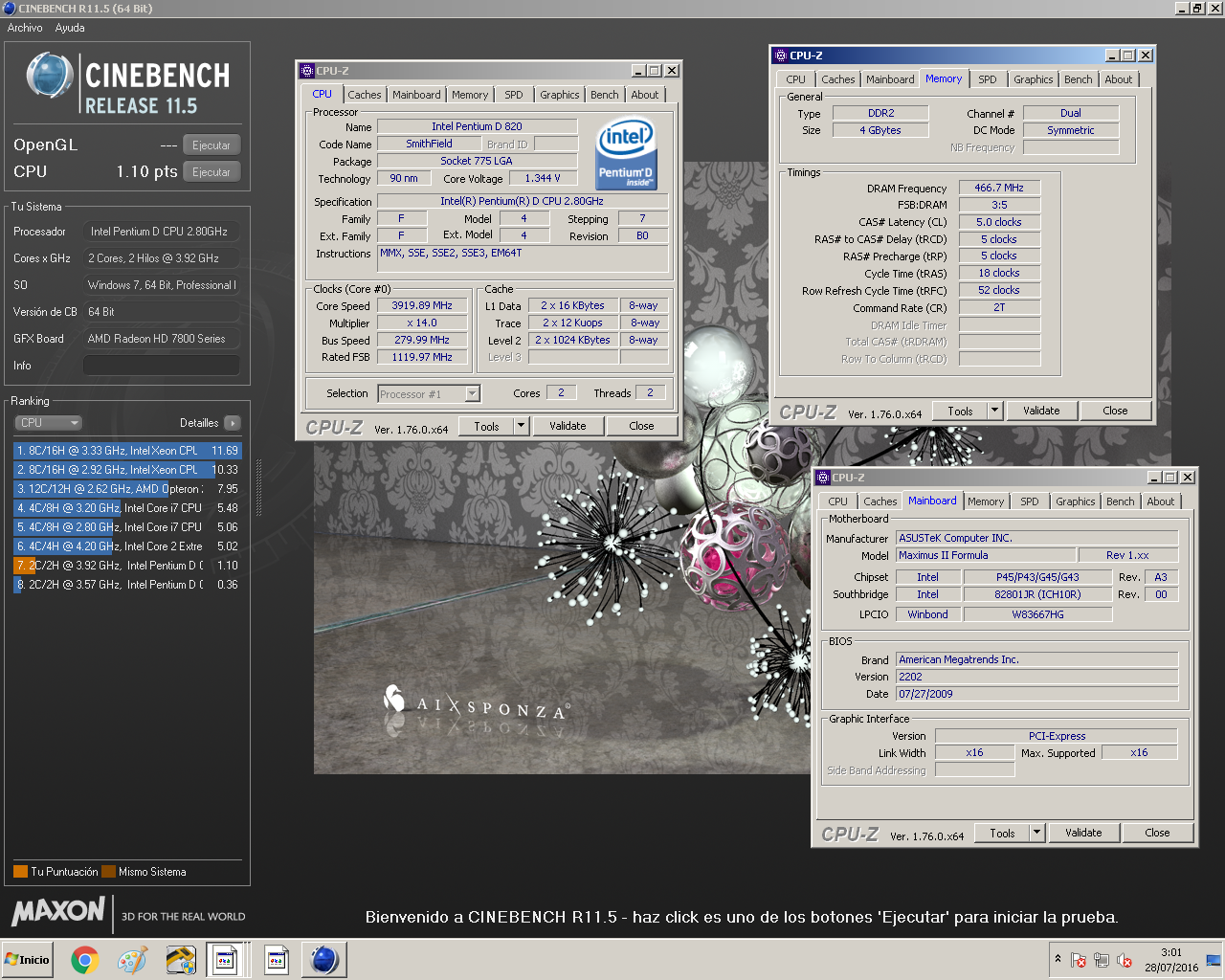Run the OpenGL test with Ejecutar
The height and width of the screenshot is (980, 1225).
click(212, 145)
